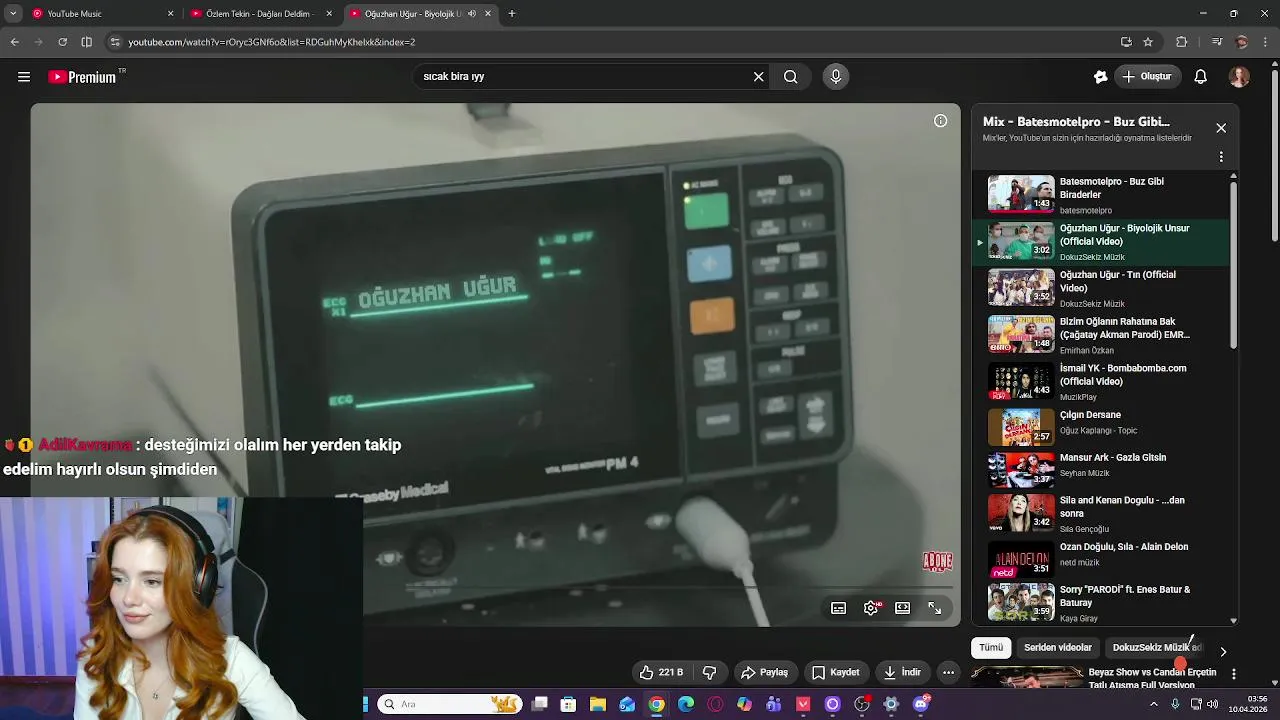Click Mix playlist scrollbar down arrow
The image size is (1280, 720).
click(x=1233, y=620)
